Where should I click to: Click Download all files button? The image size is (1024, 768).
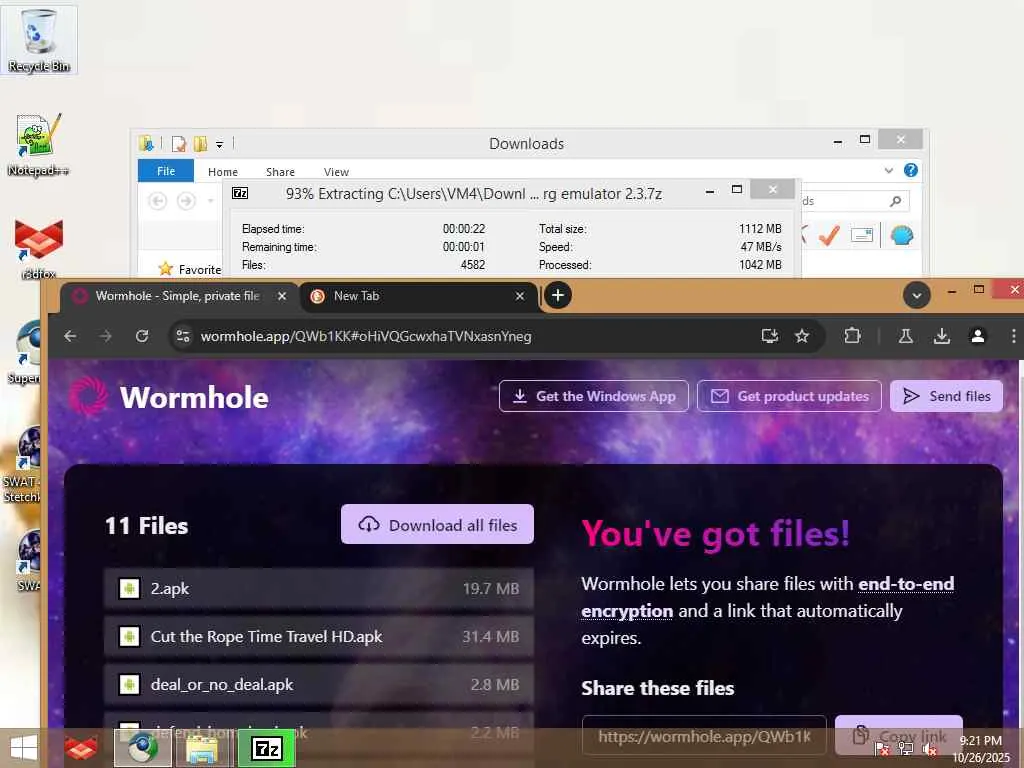[438, 524]
